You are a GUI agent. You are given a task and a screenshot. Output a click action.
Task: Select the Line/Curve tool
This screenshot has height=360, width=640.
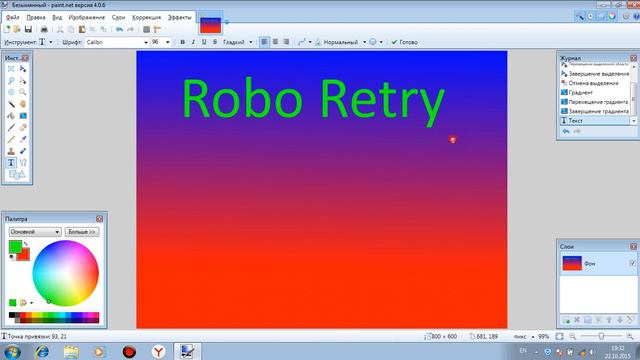(x=23, y=163)
